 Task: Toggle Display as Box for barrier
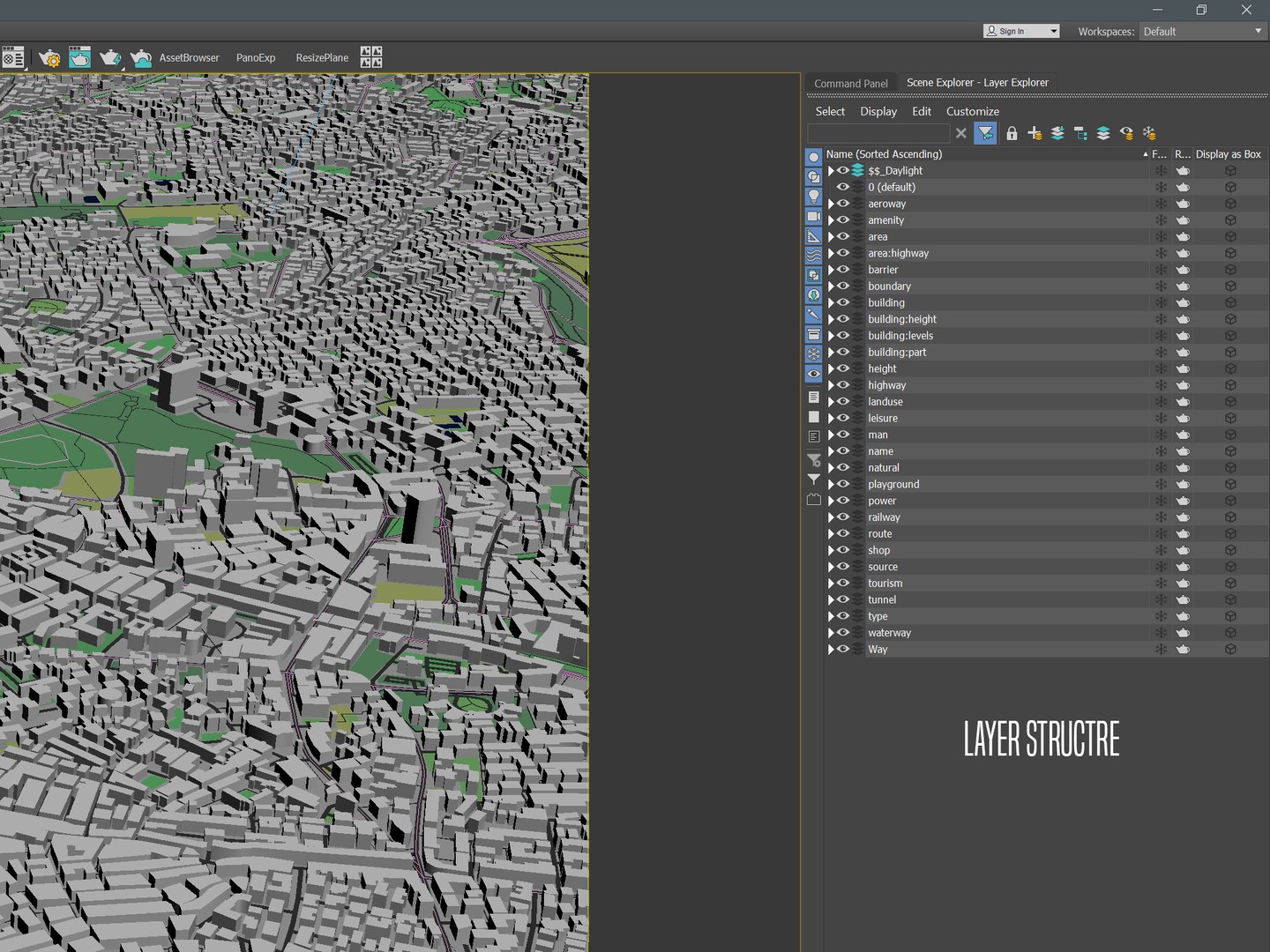coord(1230,270)
